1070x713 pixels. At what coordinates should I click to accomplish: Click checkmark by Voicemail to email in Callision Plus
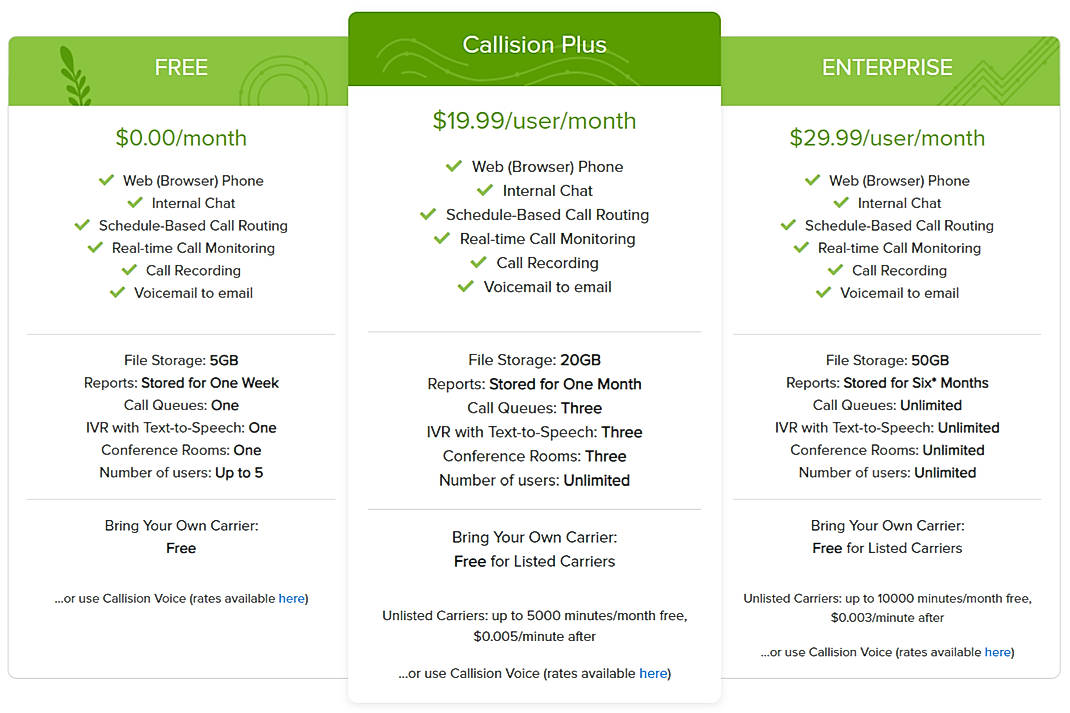[466, 286]
